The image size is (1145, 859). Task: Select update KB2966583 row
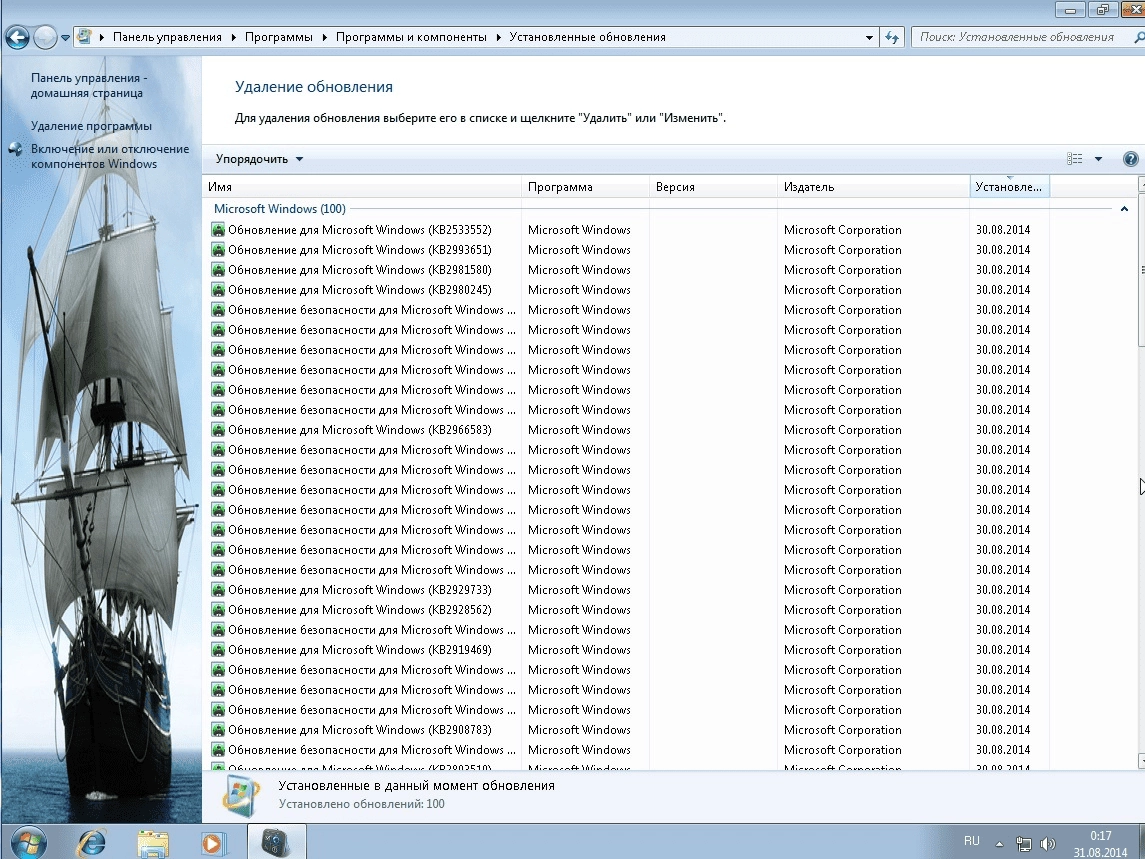pyautogui.click(x=628, y=430)
